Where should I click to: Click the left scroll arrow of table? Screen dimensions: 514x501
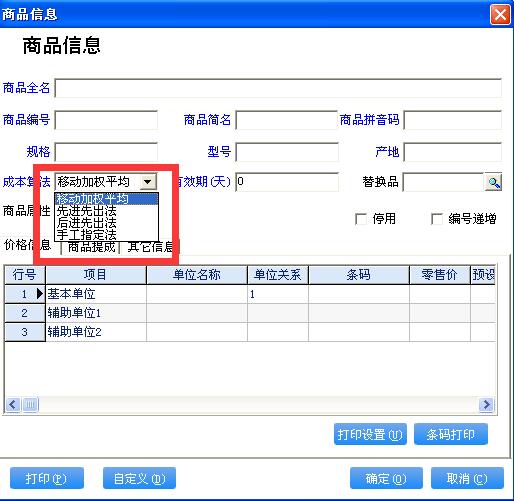coord(13,405)
